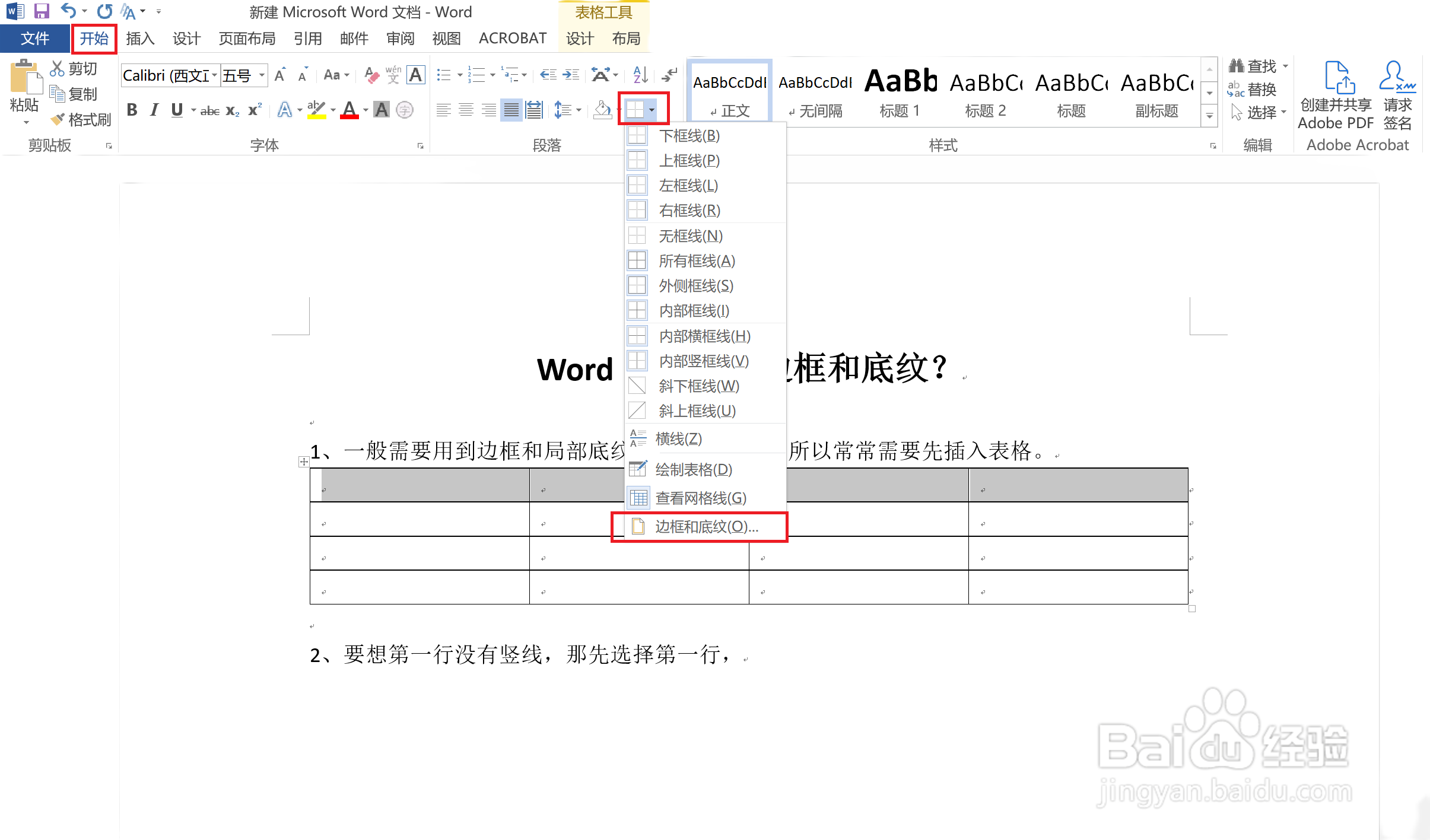
Task: Select the Format Painter tool
Action: [80, 119]
